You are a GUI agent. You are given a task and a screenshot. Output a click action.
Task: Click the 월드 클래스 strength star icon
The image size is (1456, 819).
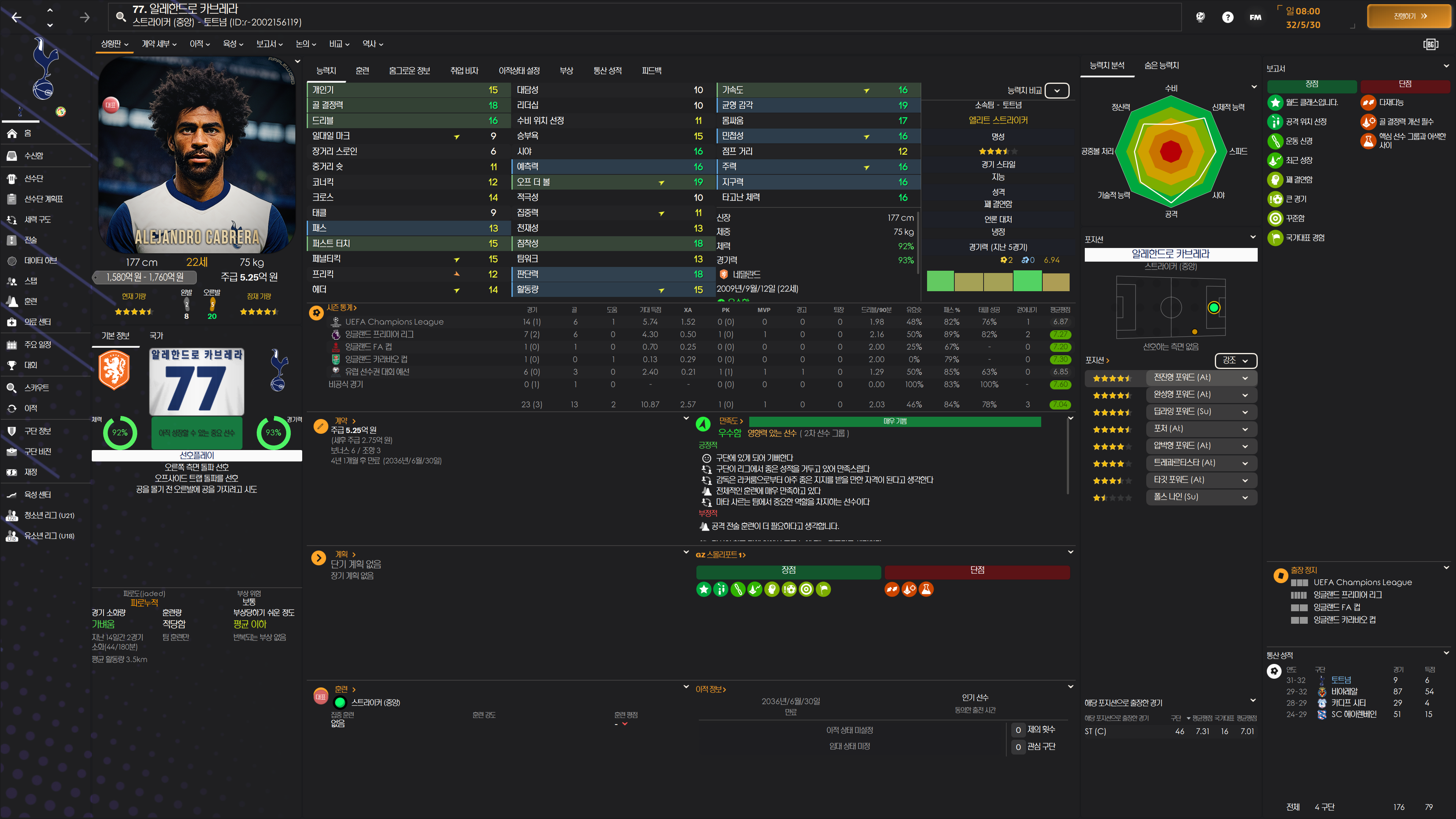click(1275, 102)
